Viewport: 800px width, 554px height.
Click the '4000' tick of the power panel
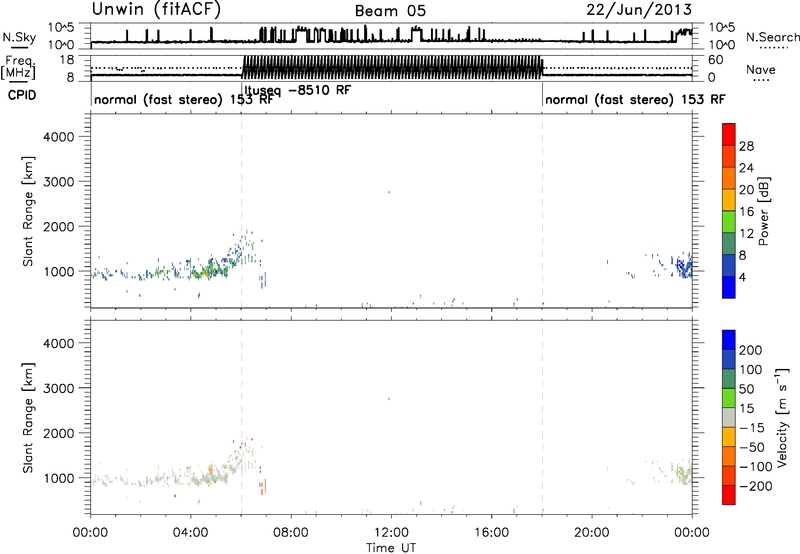click(x=59, y=137)
